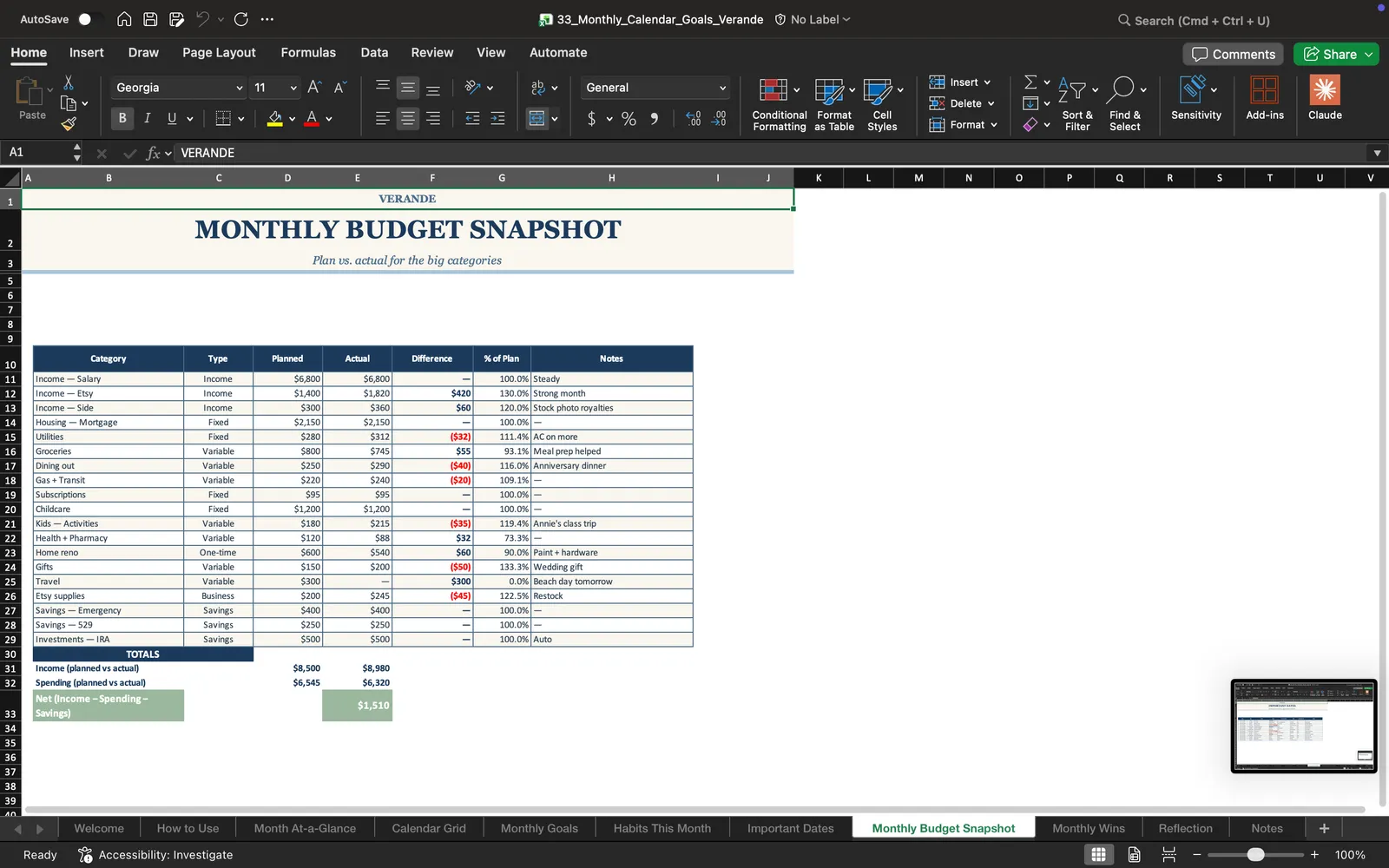Expand the Format cells dropdown arrow
The image size is (1389, 868).
coord(994,125)
